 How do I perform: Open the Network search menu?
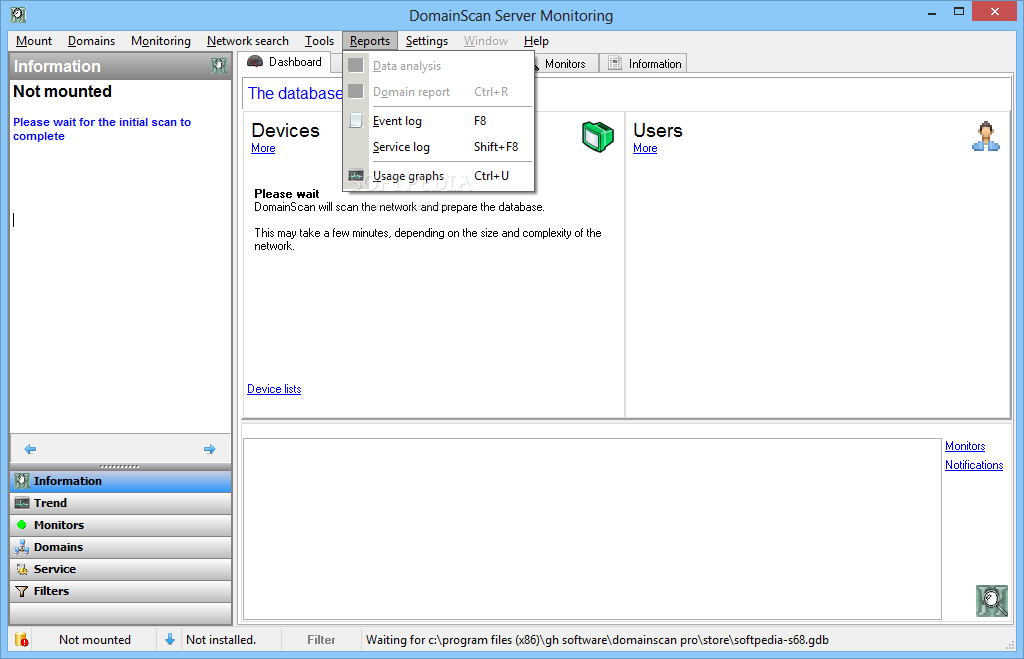(248, 40)
